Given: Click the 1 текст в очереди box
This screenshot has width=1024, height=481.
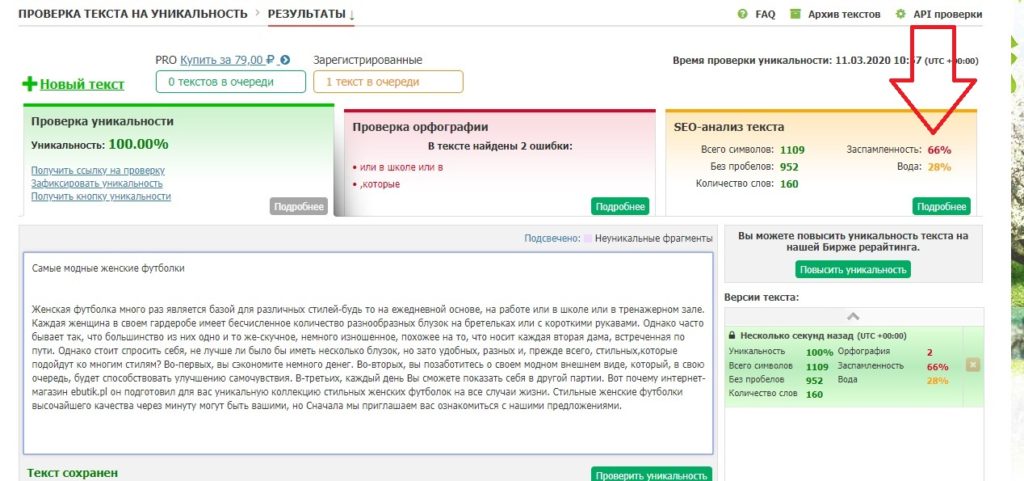Looking at the screenshot, I should 388,82.
